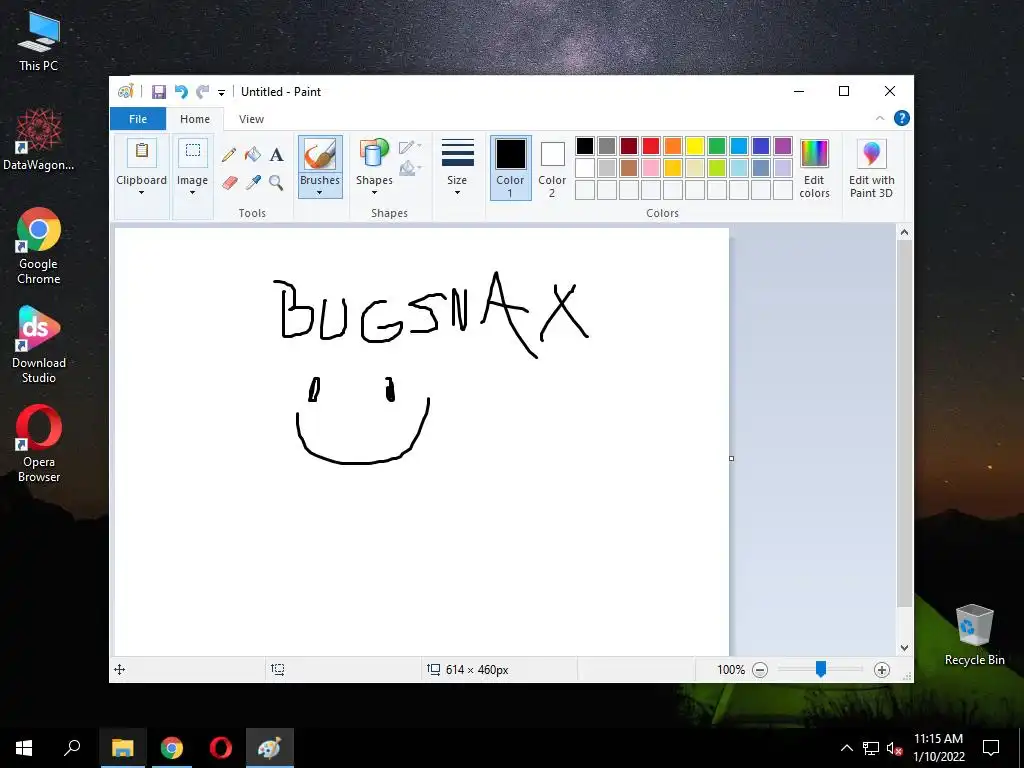Open the notification center icon
This screenshot has width=1024, height=768.
tap(991, 748)
